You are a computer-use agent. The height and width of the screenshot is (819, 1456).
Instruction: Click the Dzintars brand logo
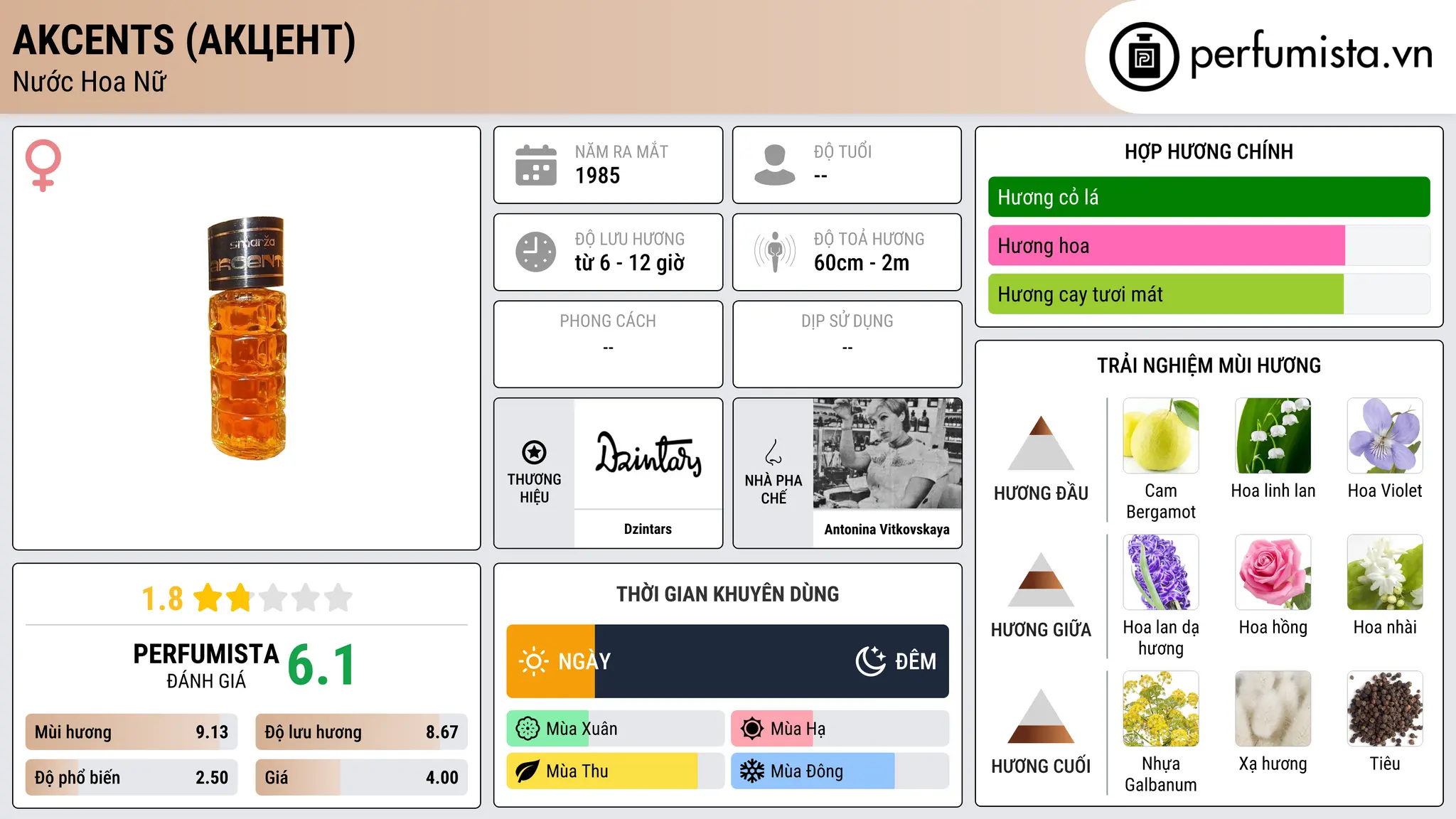coord(648,454)
